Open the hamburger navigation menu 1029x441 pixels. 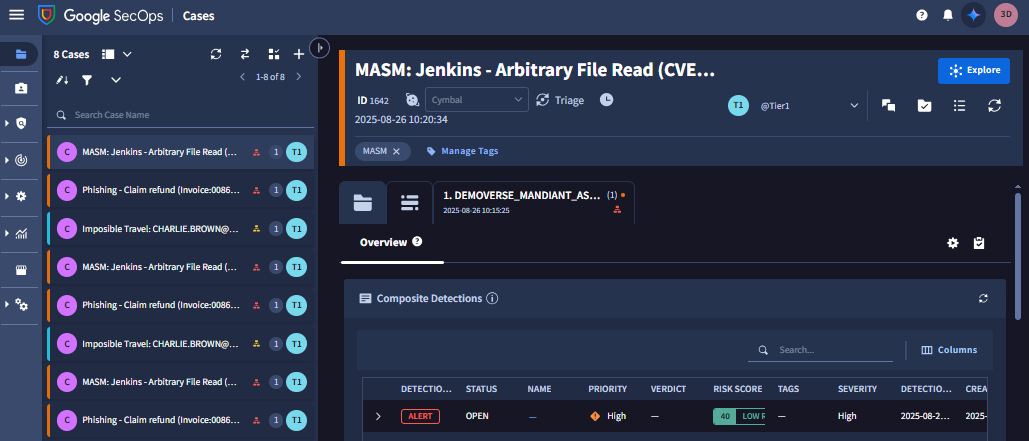click(x=16, y=15)
